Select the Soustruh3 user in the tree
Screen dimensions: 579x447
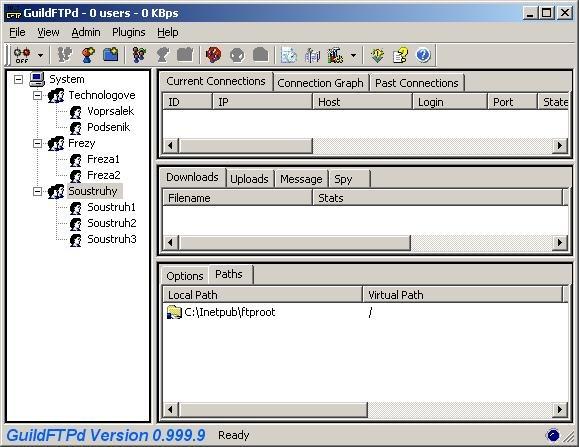tap(112, 239)
